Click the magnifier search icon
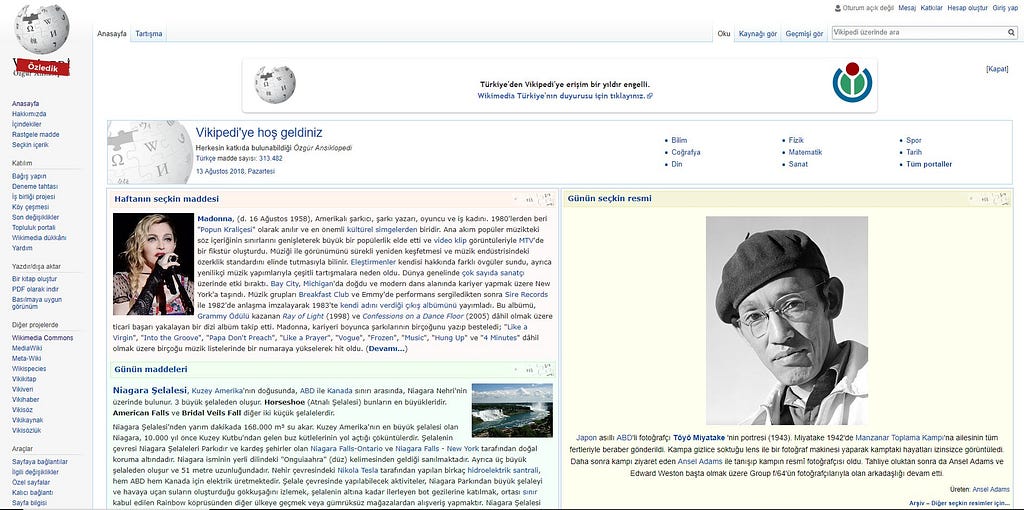Viewport: 1024px width, 510px height. [1011, 33]
